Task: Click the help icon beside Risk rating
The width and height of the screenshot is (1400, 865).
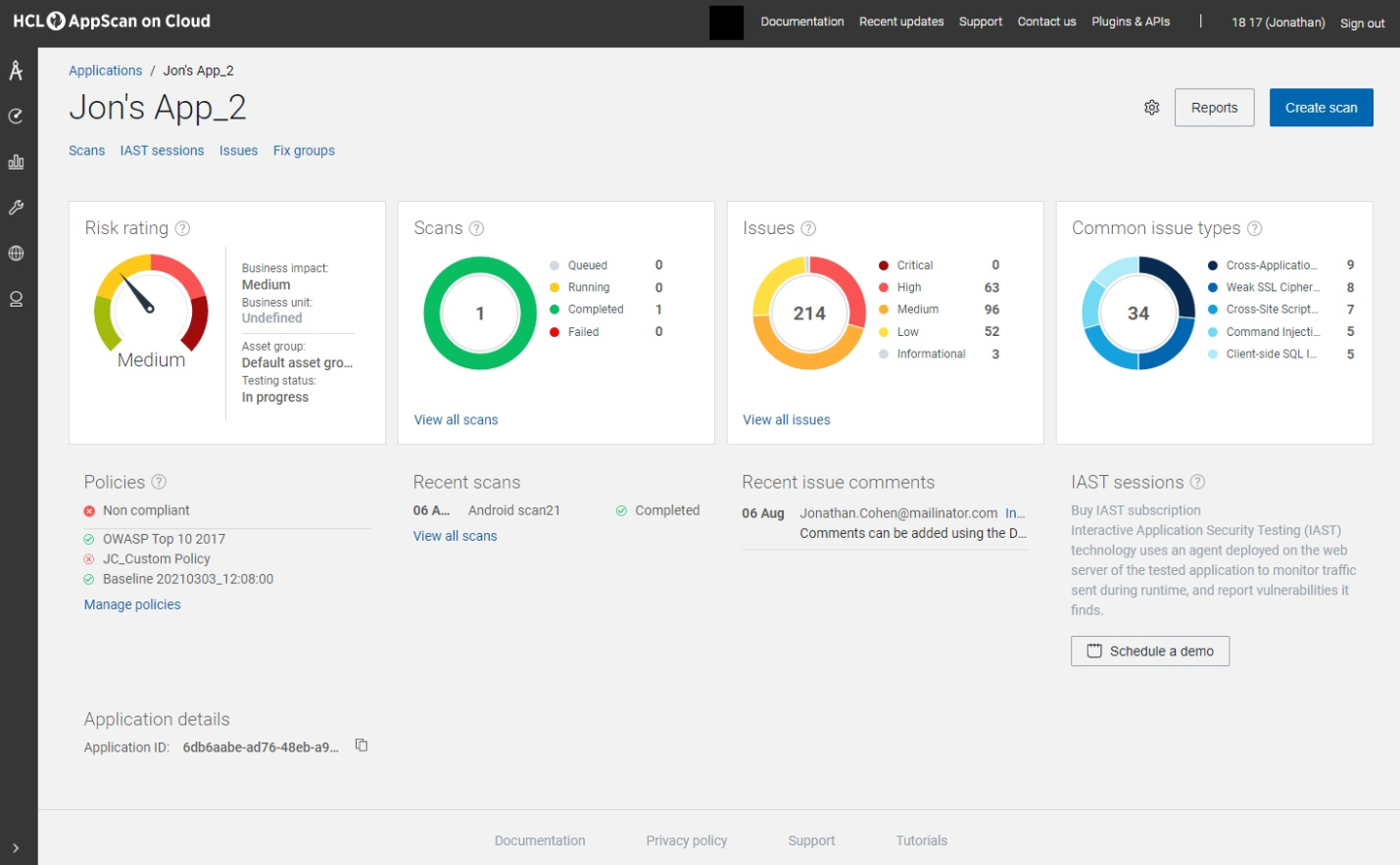Action: pyautogui.click(x=182, y=228)
